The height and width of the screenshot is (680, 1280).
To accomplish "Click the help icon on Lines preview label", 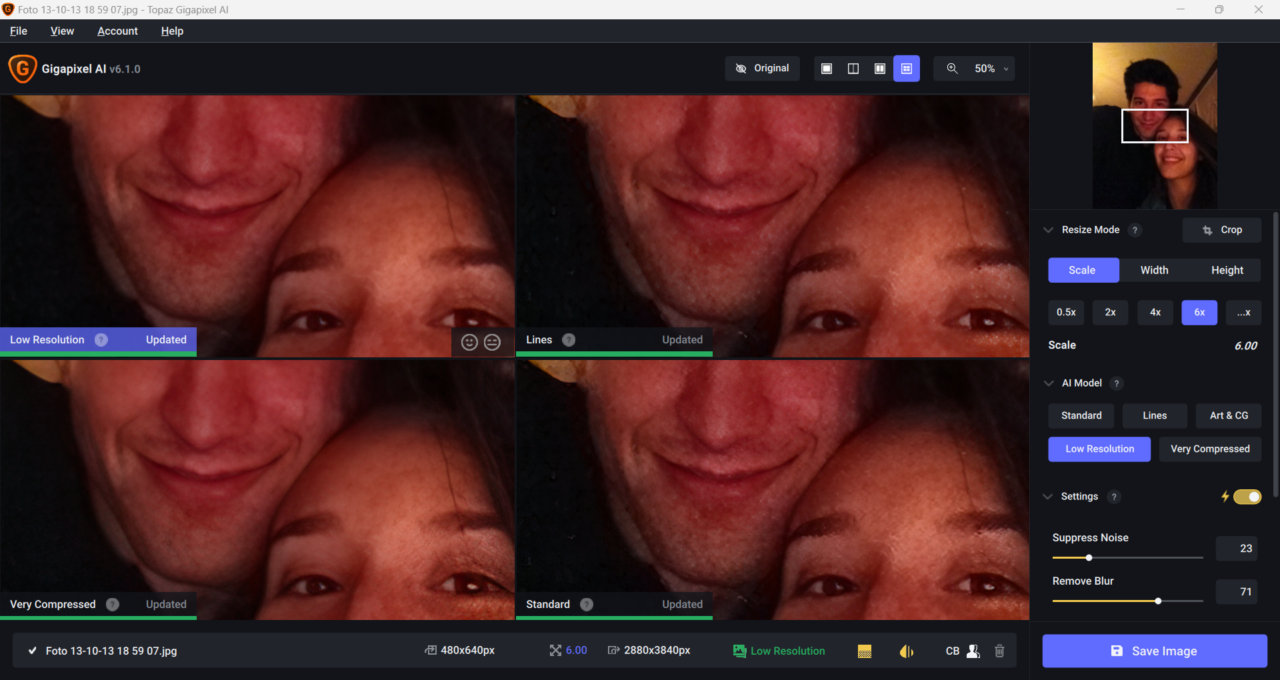I will coord(569,340).
